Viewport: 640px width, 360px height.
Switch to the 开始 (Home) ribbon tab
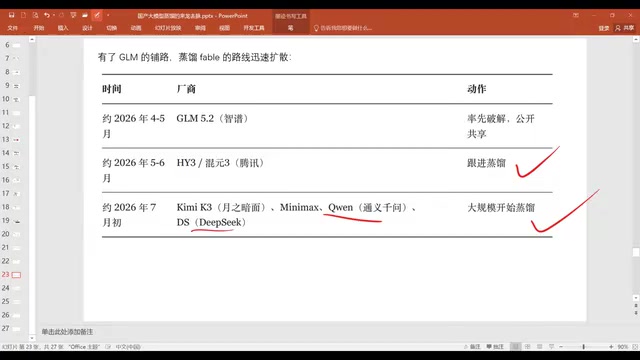coord(39,28)
